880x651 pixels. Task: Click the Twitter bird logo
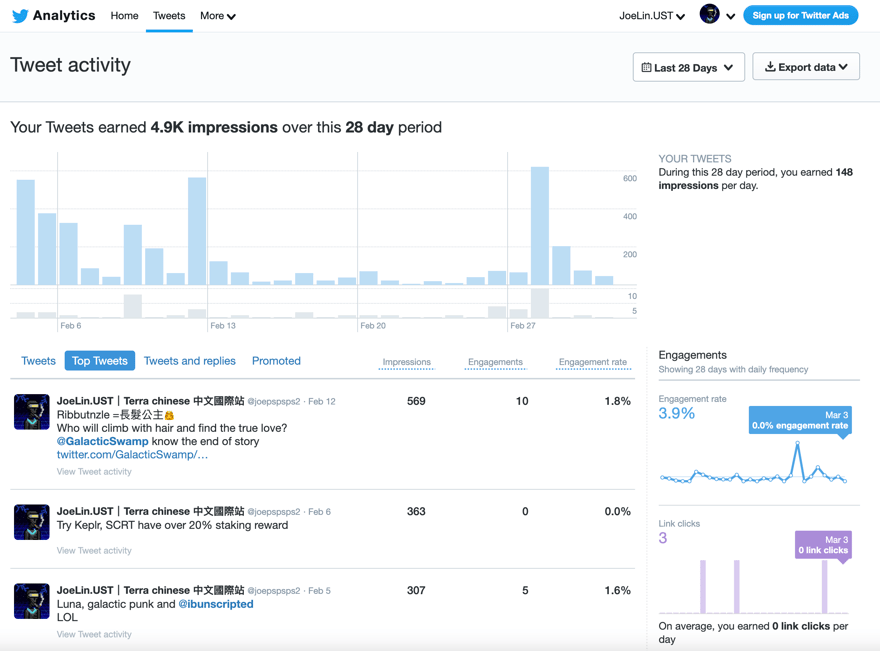click(20, 16)
